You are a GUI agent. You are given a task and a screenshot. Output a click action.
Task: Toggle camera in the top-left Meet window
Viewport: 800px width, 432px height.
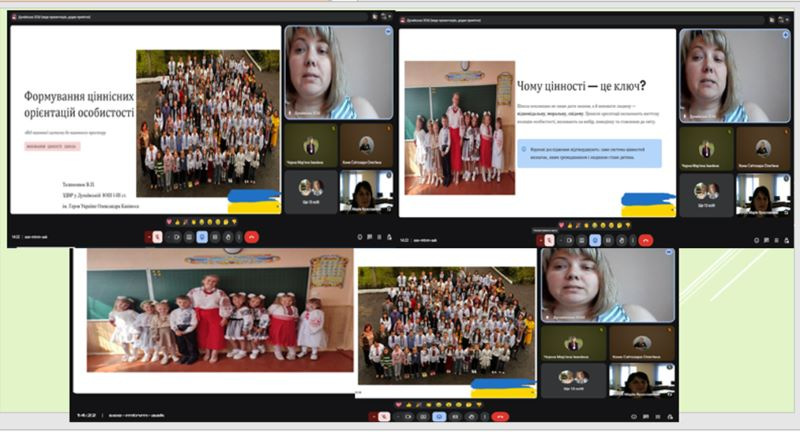pyautogui.click(x=177, y=237)
